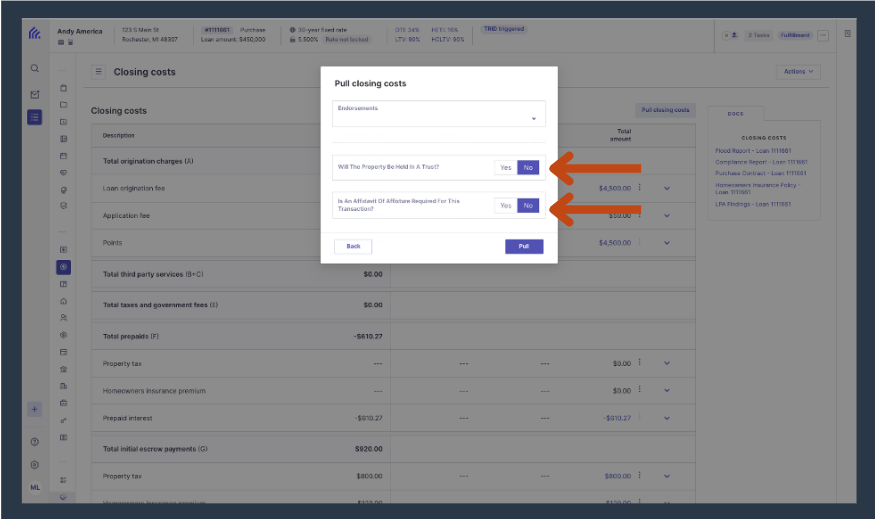875x519 pixels.
Task: Open the settings gear icon in sidebar
Action: (x=35, y=465)
